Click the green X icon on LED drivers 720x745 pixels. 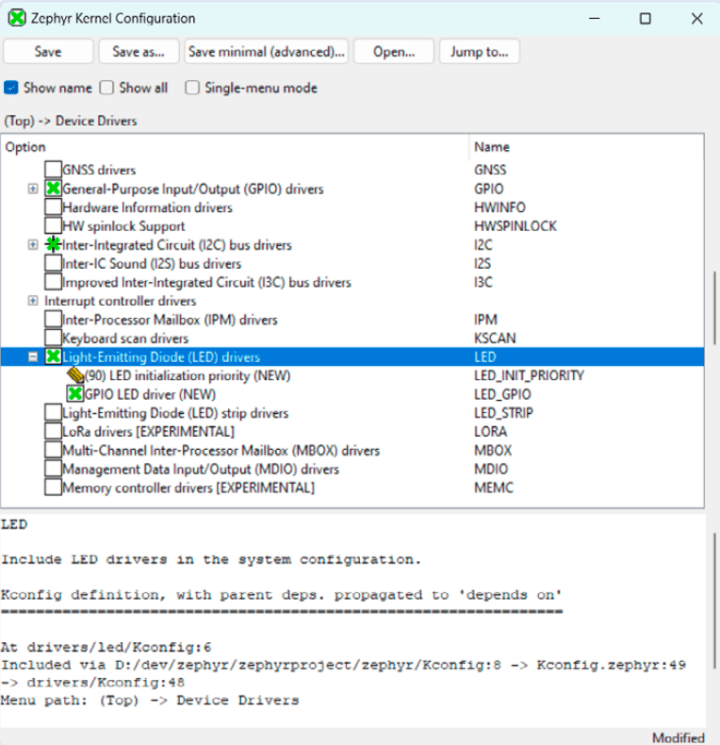[x=53, y=357]
